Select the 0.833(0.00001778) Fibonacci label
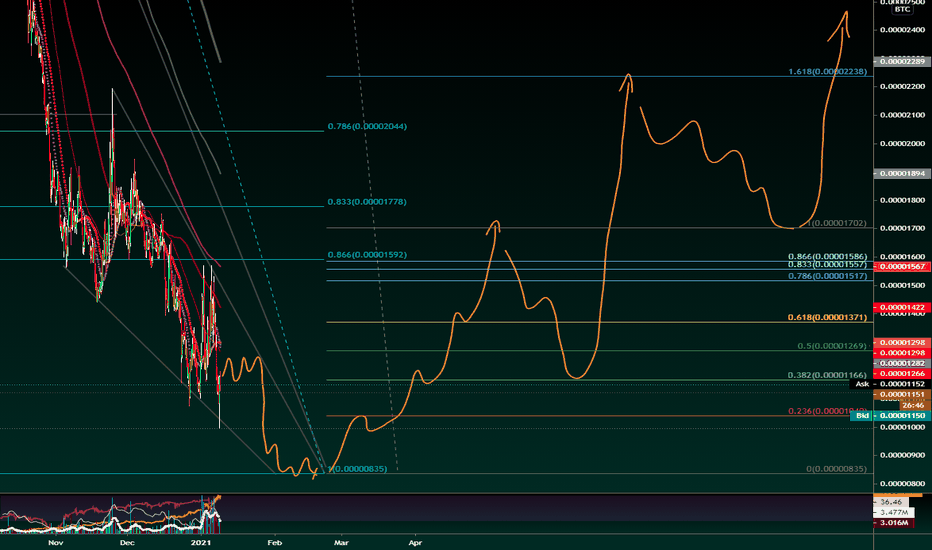This screenshot has height=550, width=932. click(367, 202)
